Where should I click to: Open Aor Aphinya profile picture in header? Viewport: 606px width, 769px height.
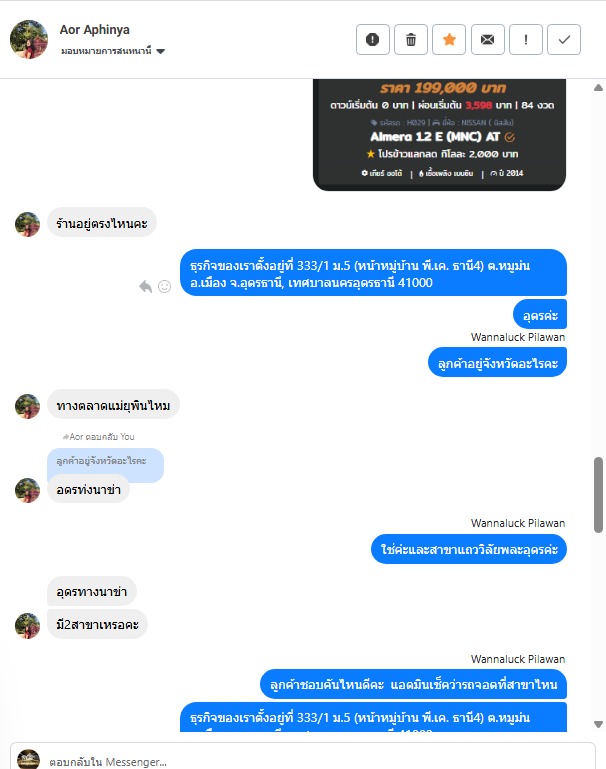pyautogui.click(x=29, y=39)
